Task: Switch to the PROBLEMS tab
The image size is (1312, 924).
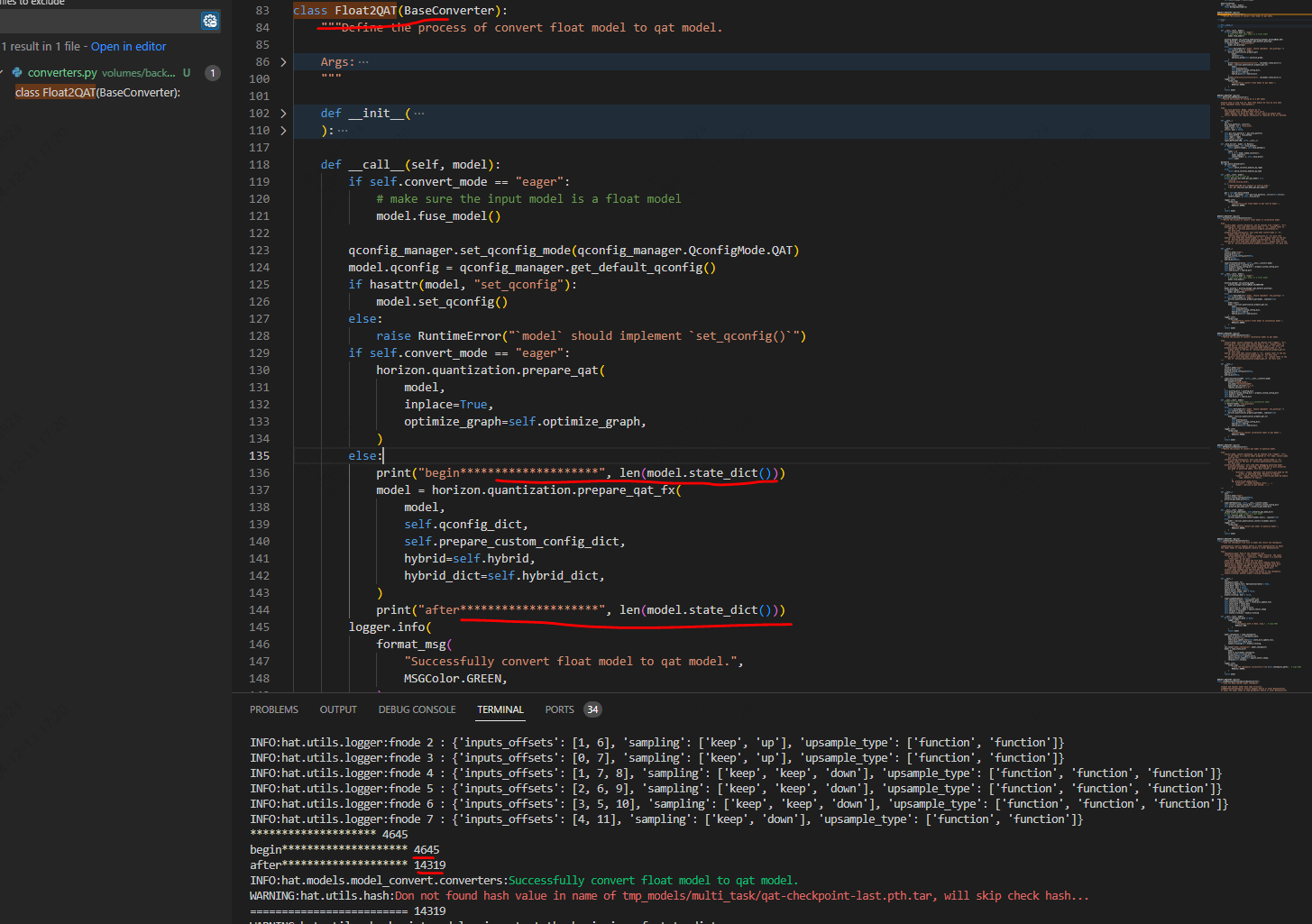Action: tap(273, 709)
